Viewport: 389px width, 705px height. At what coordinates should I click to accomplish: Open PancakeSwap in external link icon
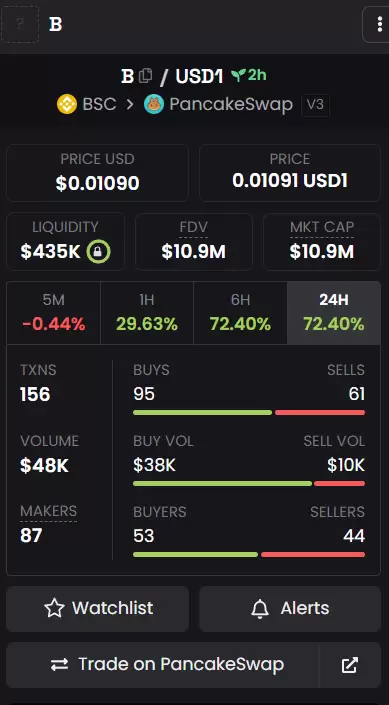pyautogui.click(x=349, y=665)
